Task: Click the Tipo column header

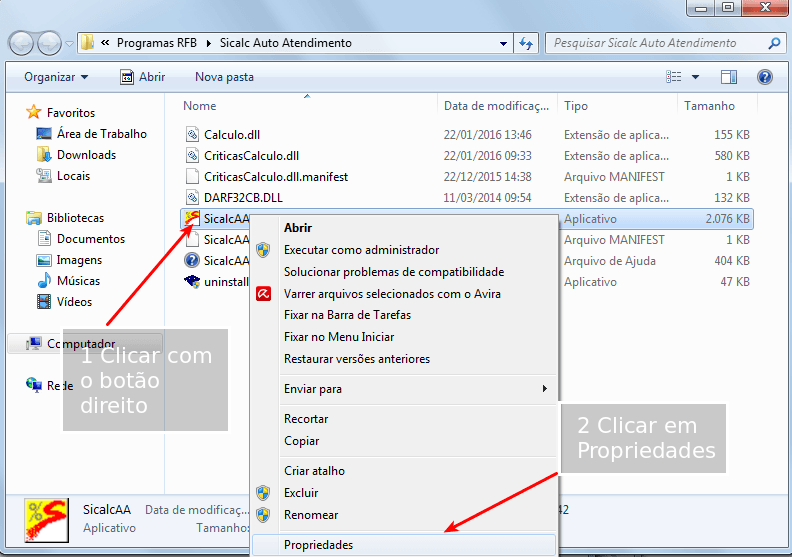Action: click(x=576, y=106)
